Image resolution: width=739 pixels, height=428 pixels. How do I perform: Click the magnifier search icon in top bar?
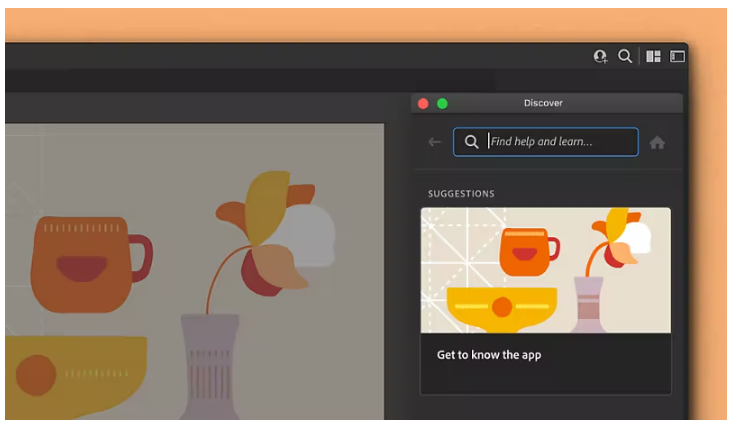tap(625, 56)
